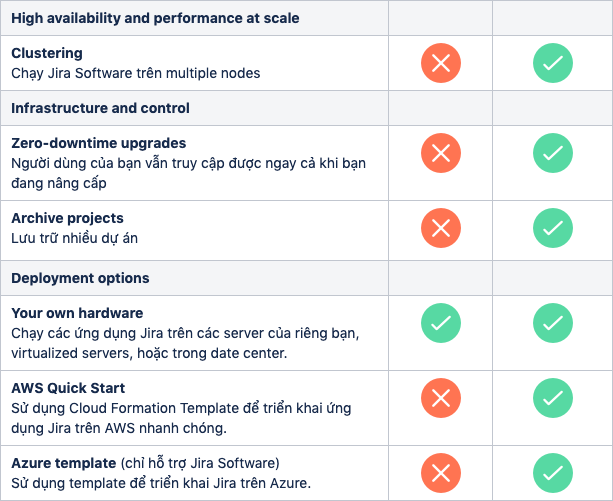
Task: Click second green check for Your own hardware
Action: point(553,323)
